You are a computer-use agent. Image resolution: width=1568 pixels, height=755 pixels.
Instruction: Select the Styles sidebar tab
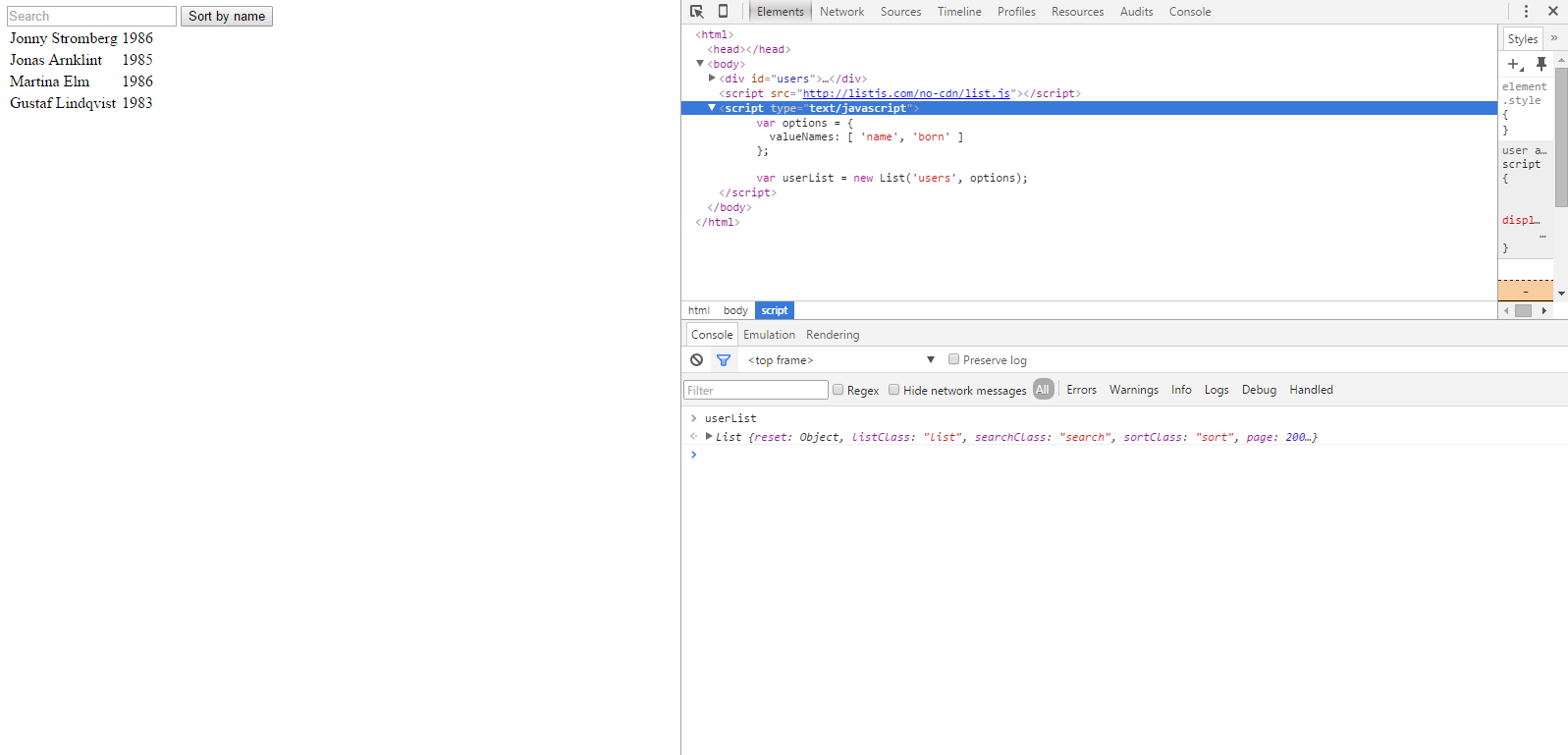[1523, 38]
